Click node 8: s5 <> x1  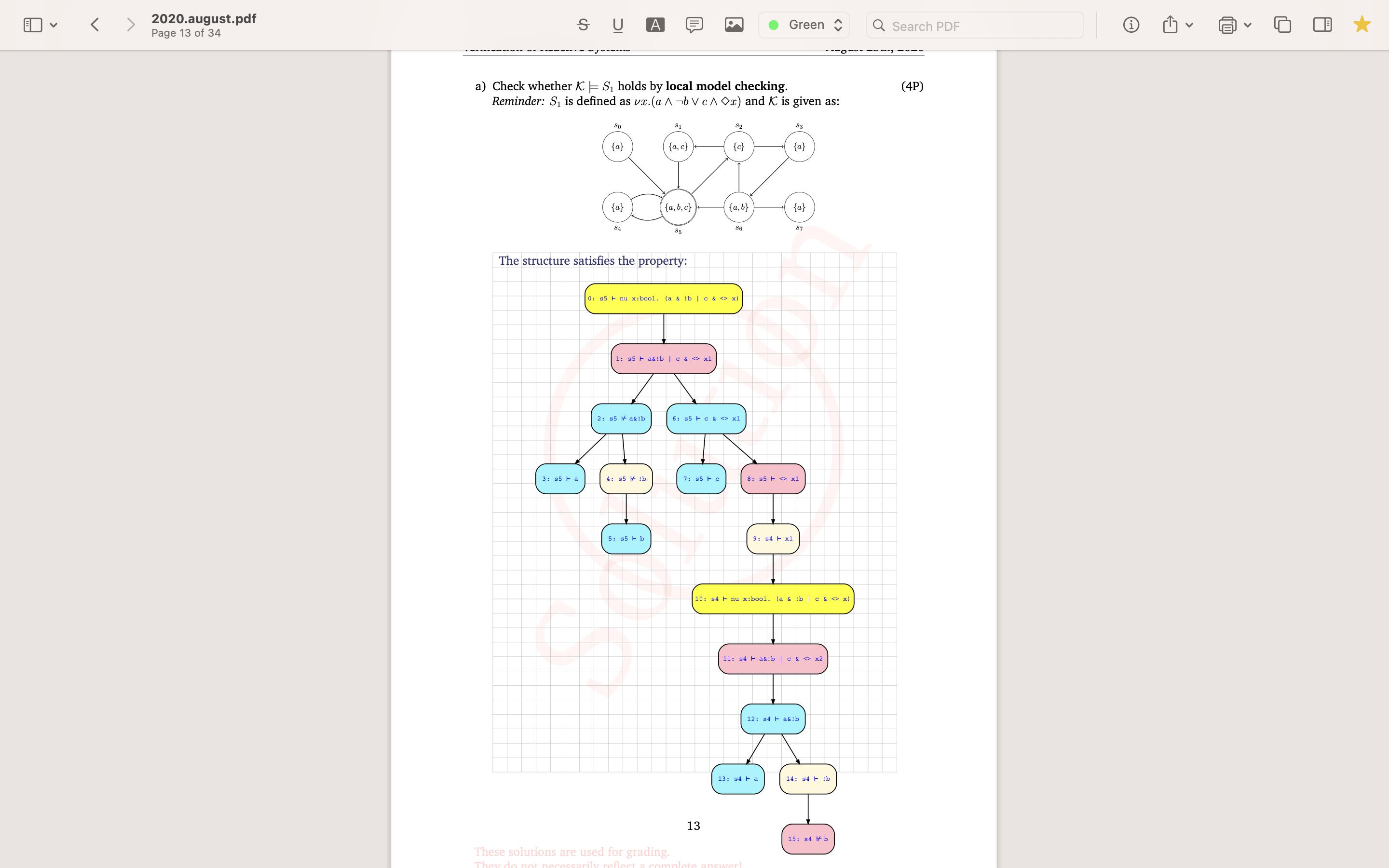[x=773, y=479]
